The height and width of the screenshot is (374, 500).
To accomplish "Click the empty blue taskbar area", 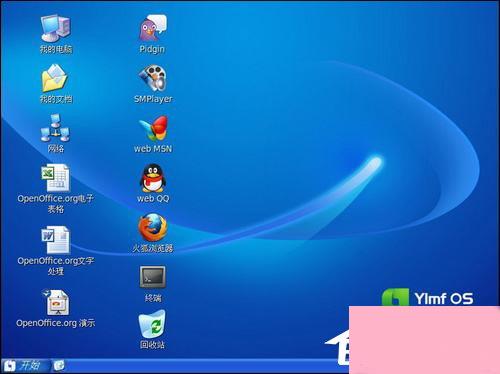I will tap(200, 366).
